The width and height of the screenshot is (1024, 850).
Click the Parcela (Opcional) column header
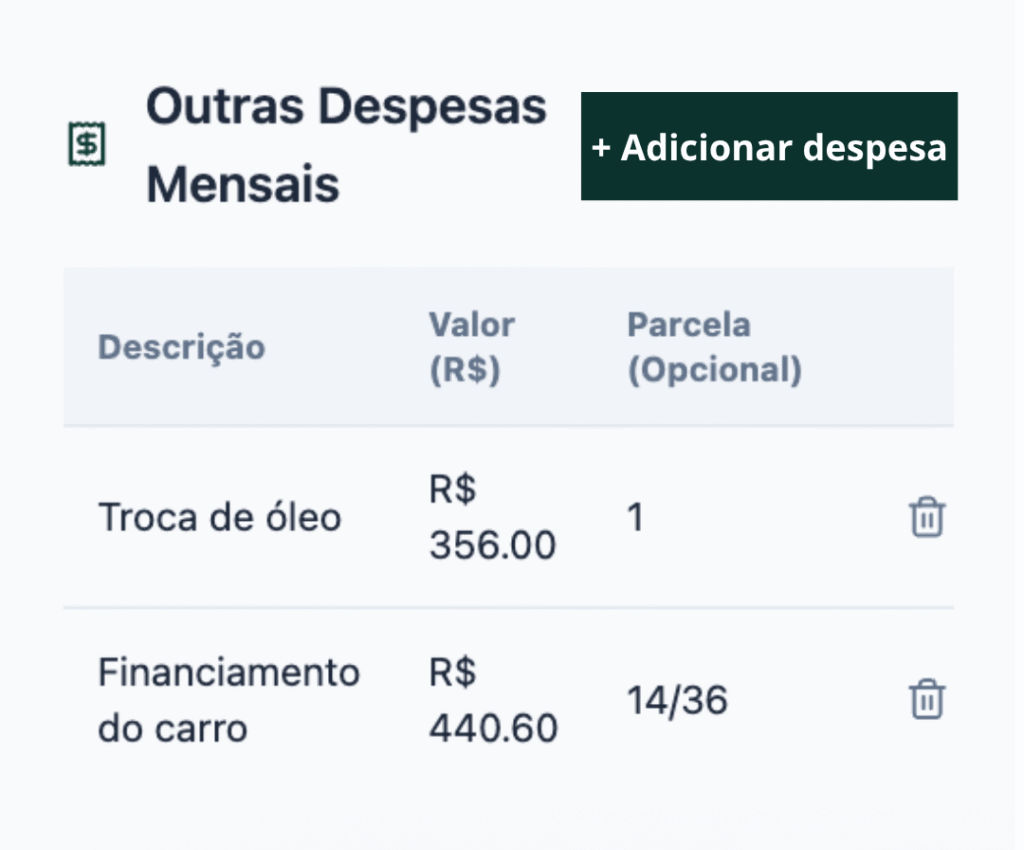[x=714, y=347]
